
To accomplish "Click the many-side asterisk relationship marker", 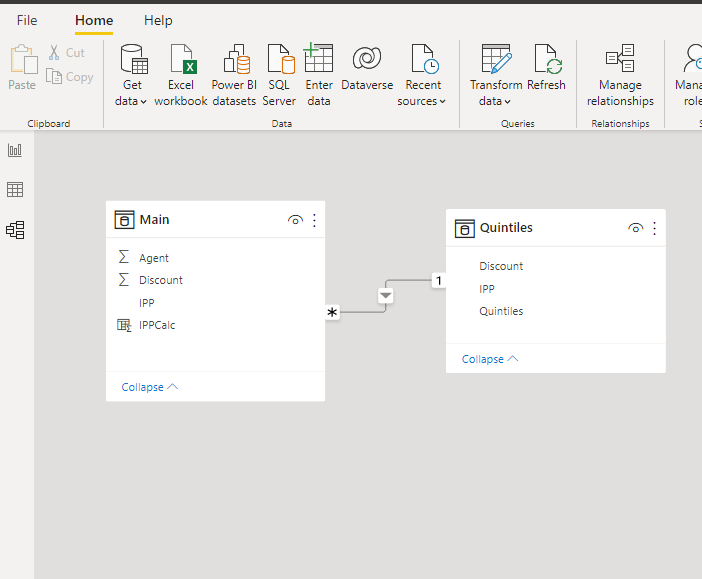I will tap(332, 312).
